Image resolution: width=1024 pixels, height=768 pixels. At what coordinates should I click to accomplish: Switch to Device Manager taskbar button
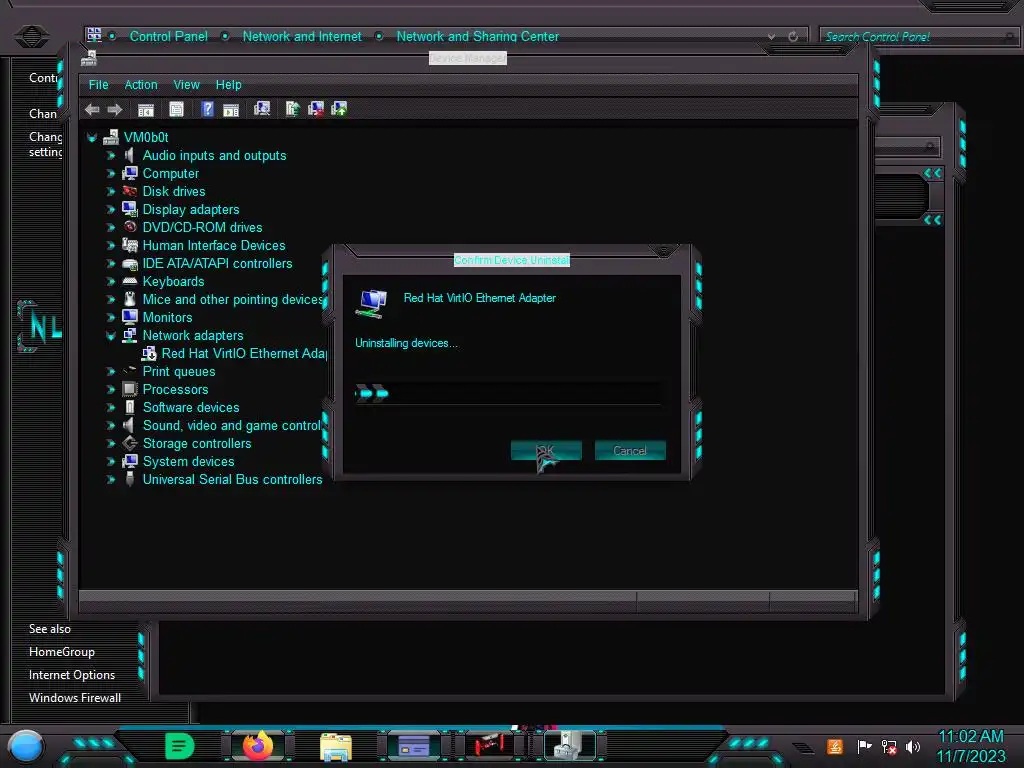[x=570, y=746]
